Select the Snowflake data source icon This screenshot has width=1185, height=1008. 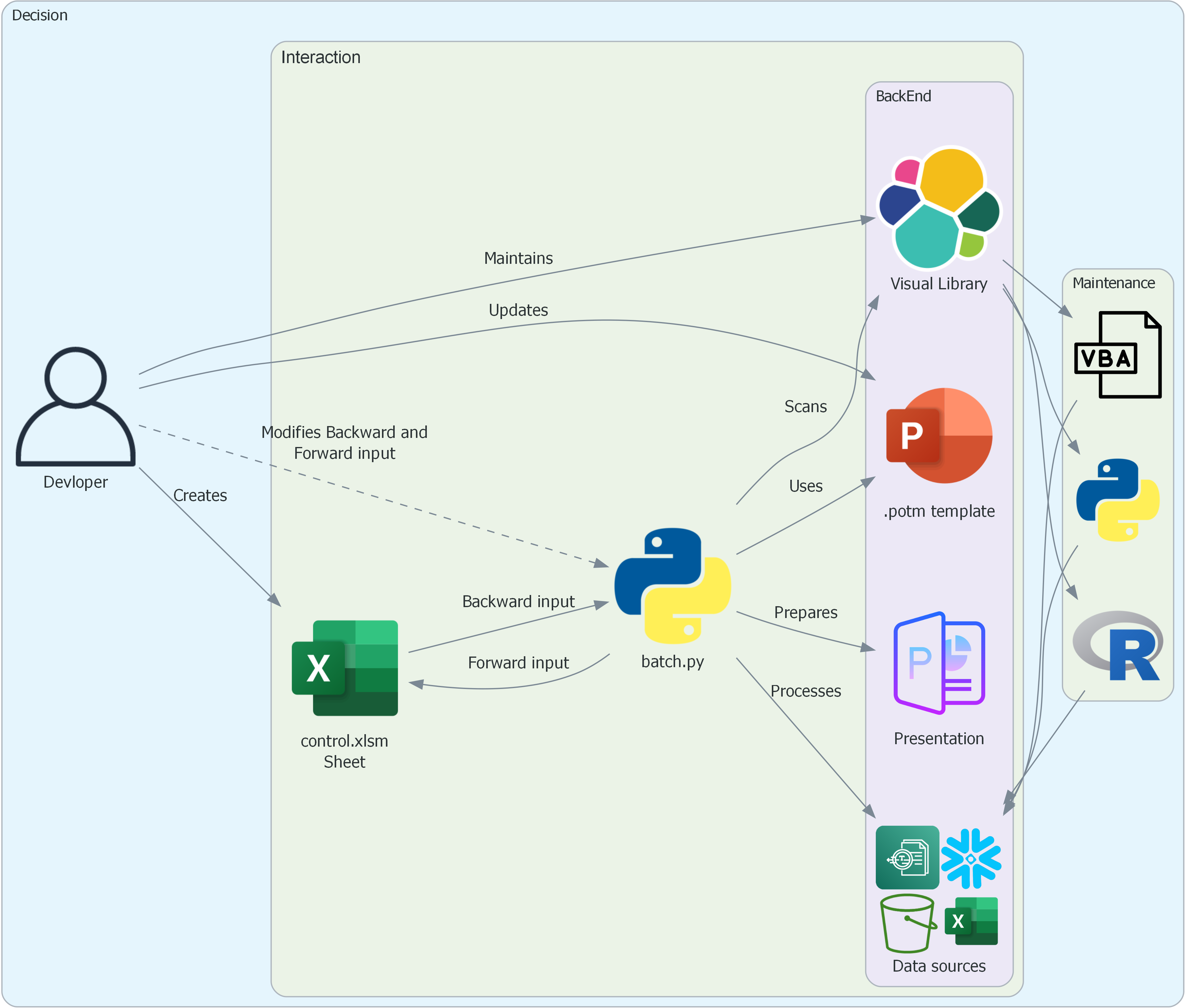(x=971, y=858)
